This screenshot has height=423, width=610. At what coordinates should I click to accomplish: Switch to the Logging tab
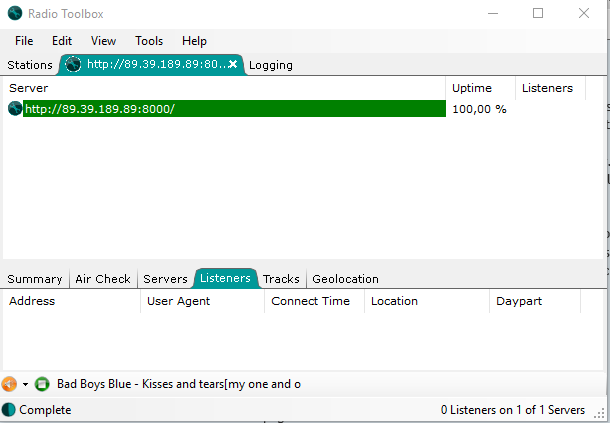(x=271, y=65)
